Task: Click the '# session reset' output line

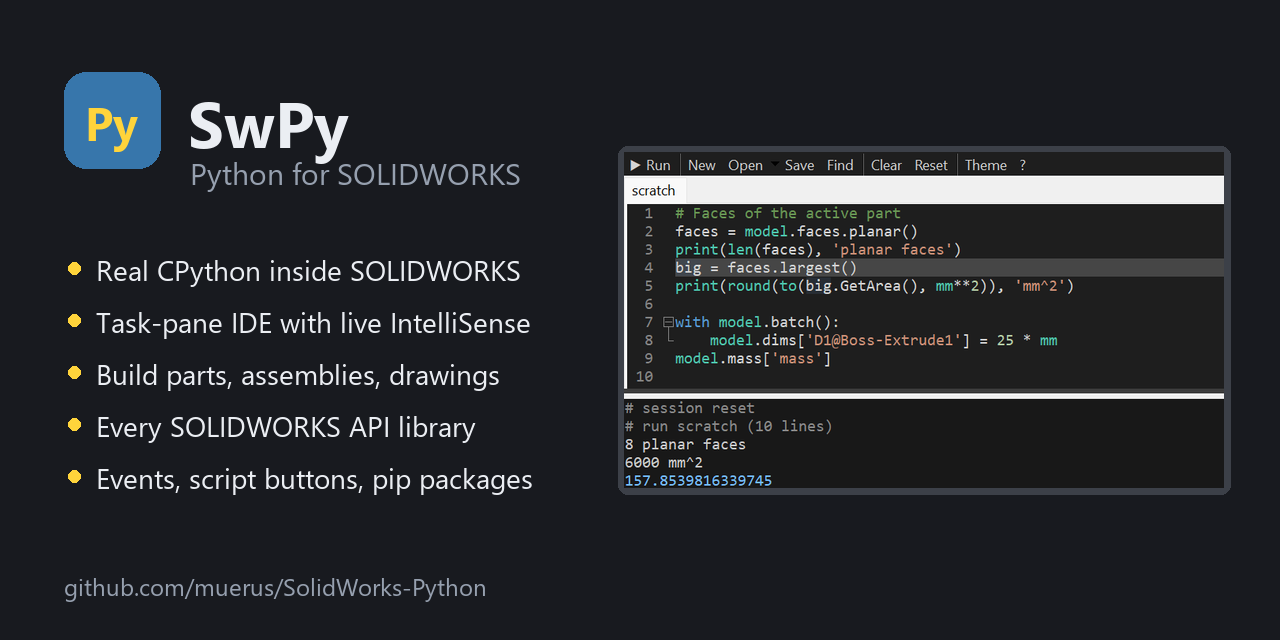Action: click(690, 408)
